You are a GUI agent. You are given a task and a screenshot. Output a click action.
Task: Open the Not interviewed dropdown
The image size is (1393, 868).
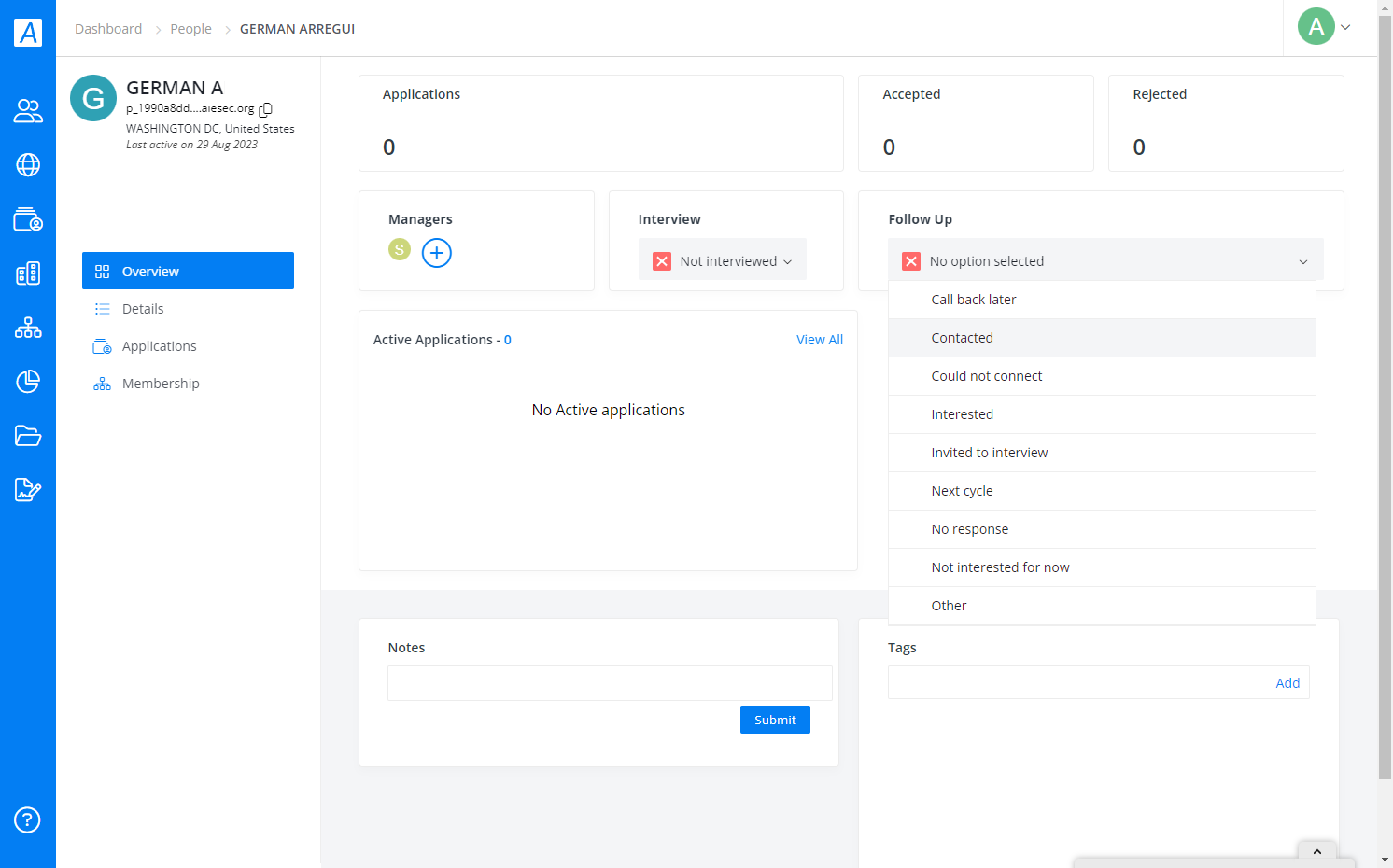pyautogui.click(x=723, y=260)
